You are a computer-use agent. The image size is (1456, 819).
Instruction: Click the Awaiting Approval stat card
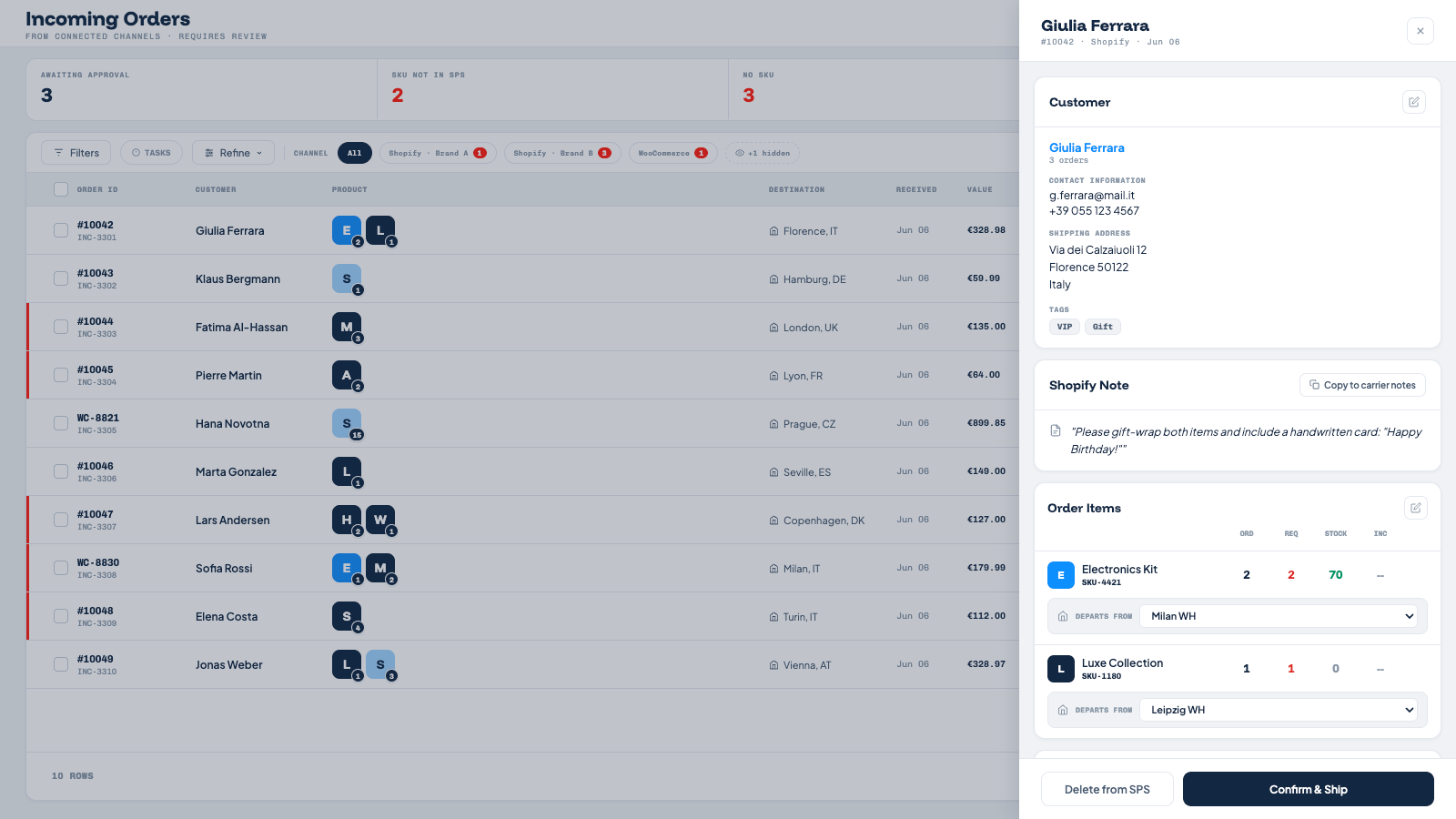coord(202,89)
